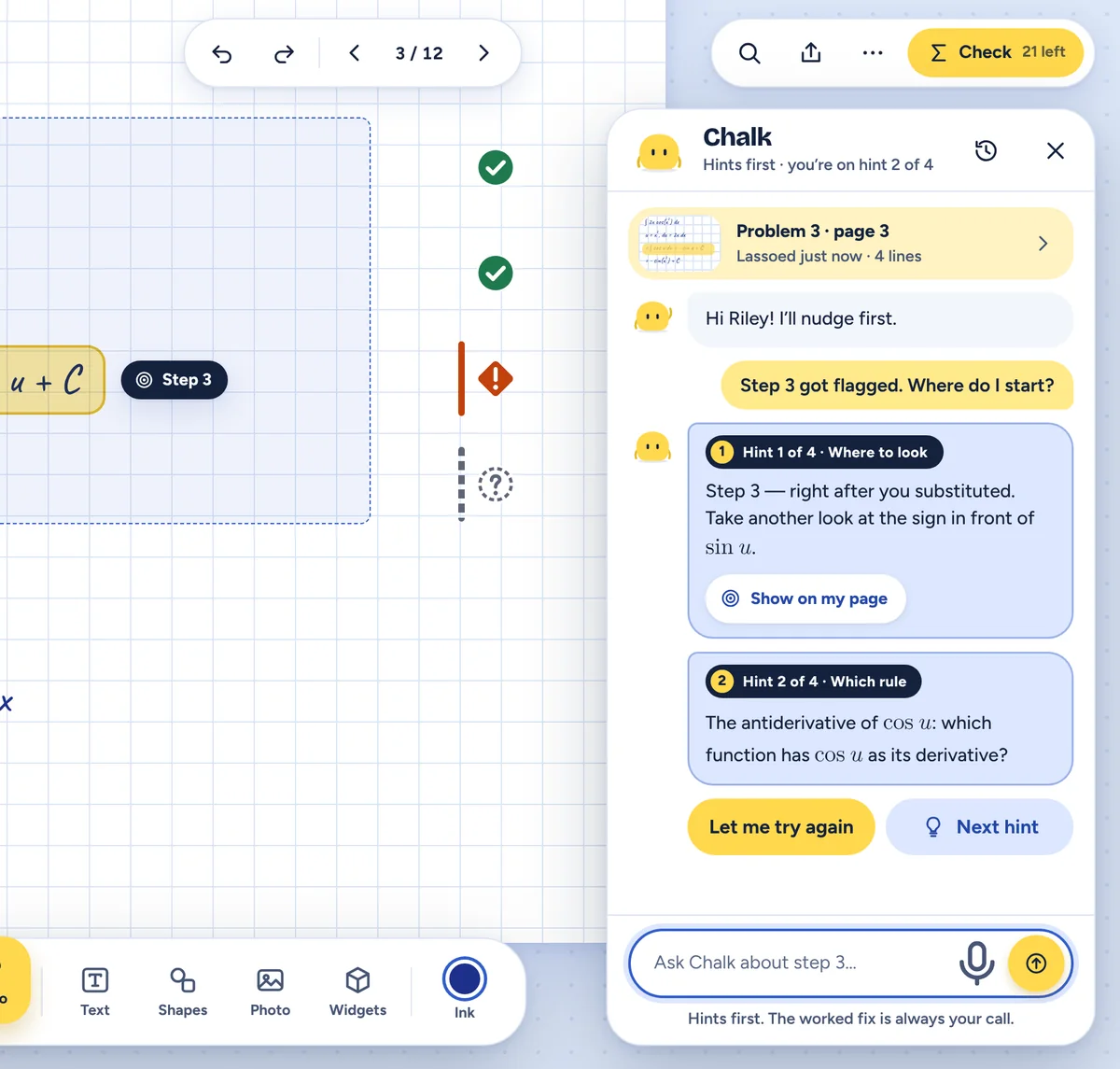The width and height of the screenshot is (1120, 1069).
Task: Click Show on my page
Action: (805, 598)
